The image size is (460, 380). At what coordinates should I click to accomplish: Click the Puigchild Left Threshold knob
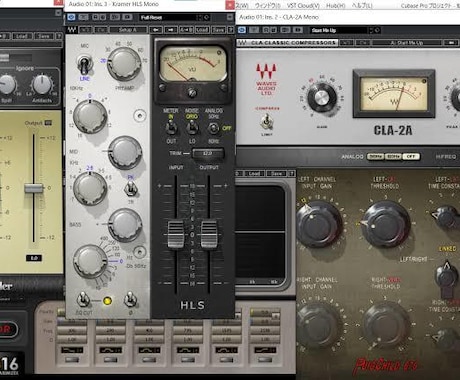(386, 224)
